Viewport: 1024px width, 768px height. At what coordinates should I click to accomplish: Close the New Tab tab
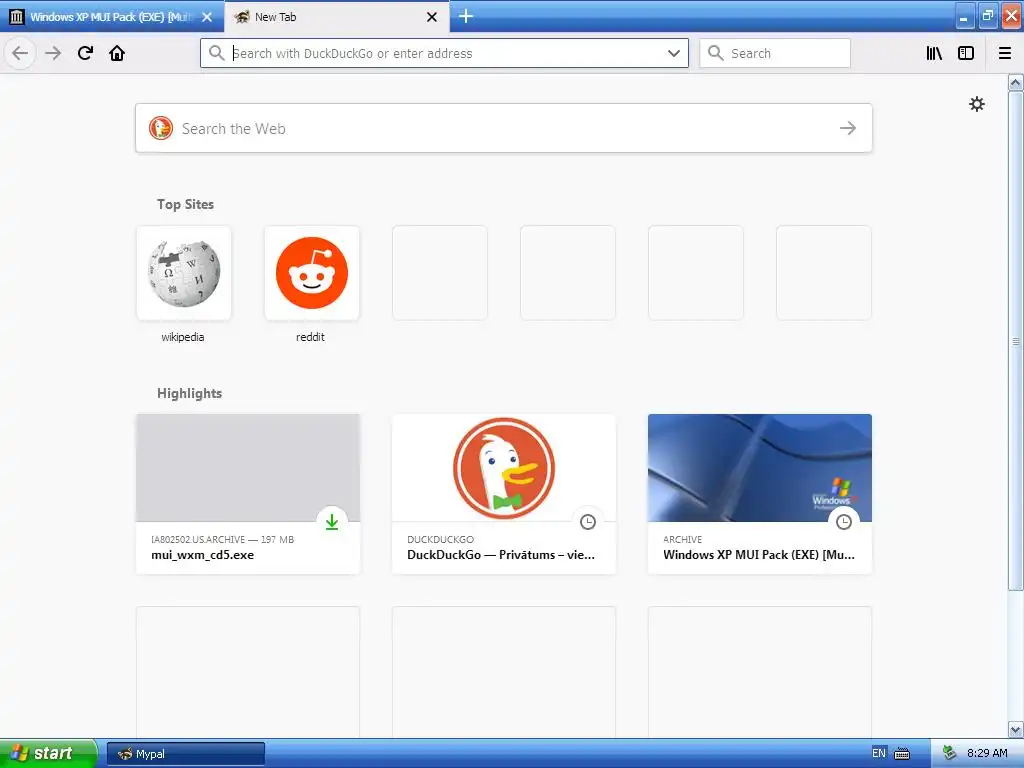click(432, 17)
